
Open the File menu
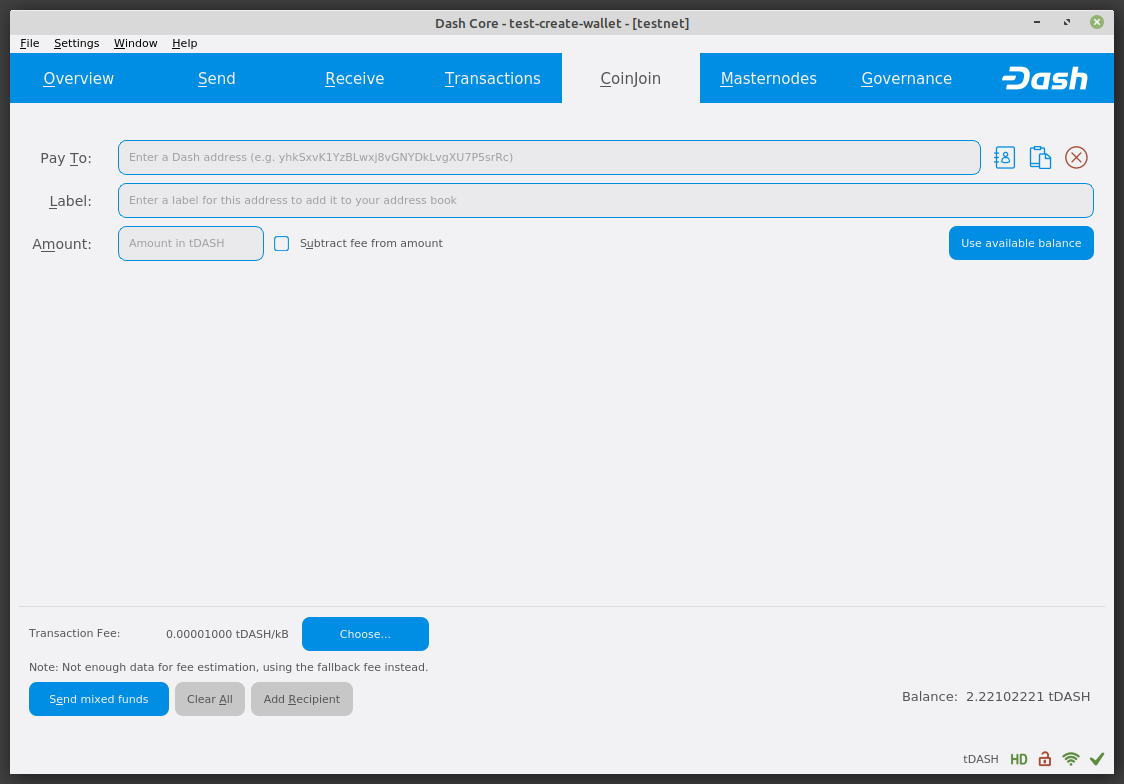pyautogui.click(x=30, y=43)
